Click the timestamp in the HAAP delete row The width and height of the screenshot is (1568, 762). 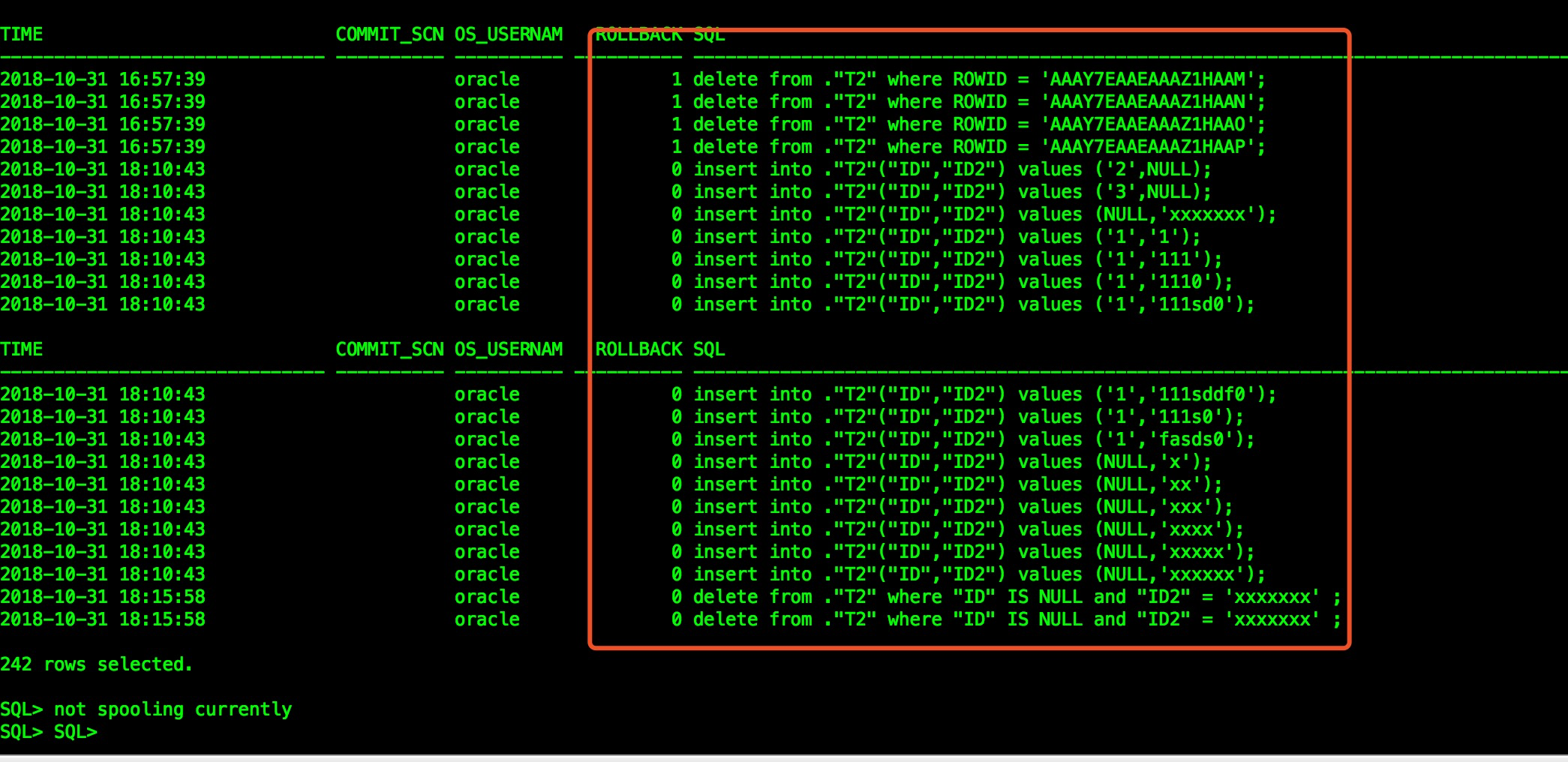103,147
